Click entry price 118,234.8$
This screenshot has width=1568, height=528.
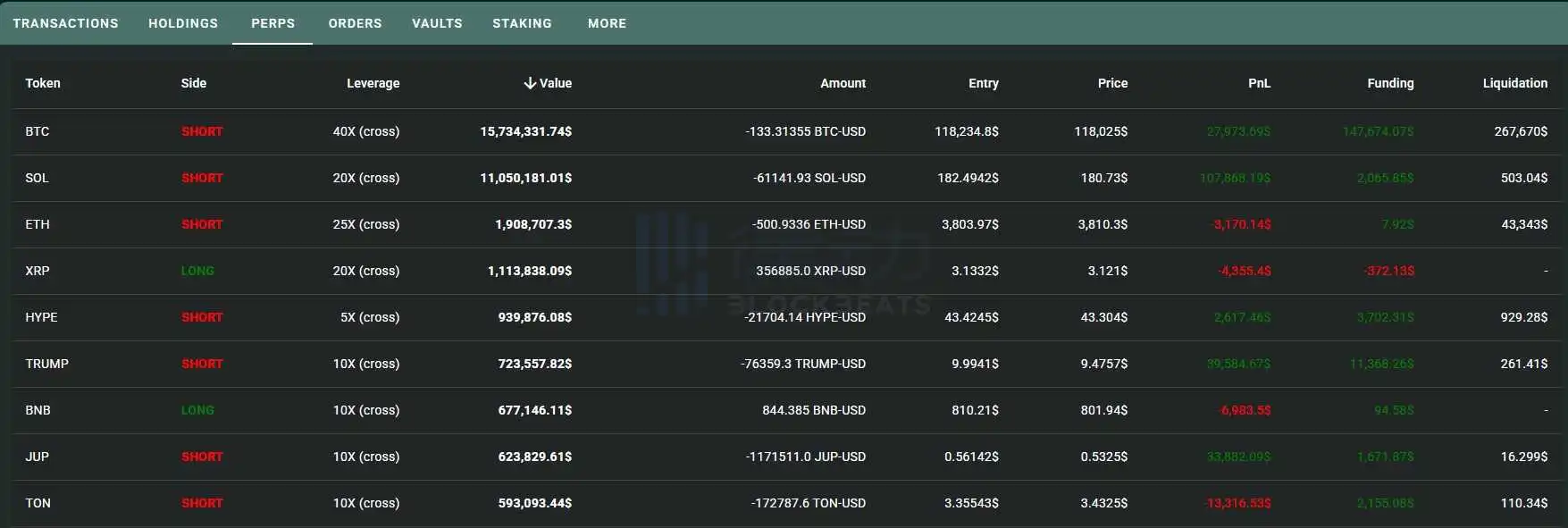tap(967, 131)
